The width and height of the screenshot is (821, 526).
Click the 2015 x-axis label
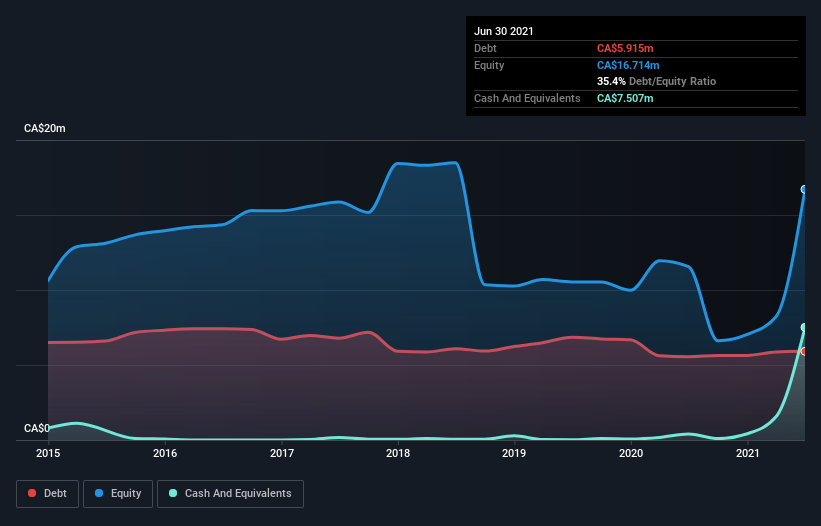pyautogui.click(x=48, y=453)
